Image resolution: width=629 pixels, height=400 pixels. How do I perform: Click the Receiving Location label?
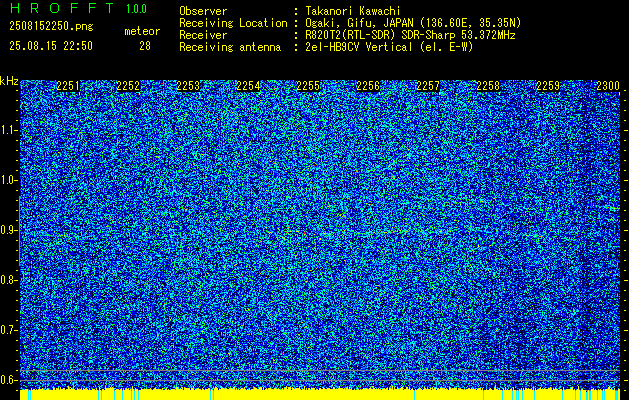point(233,23)
